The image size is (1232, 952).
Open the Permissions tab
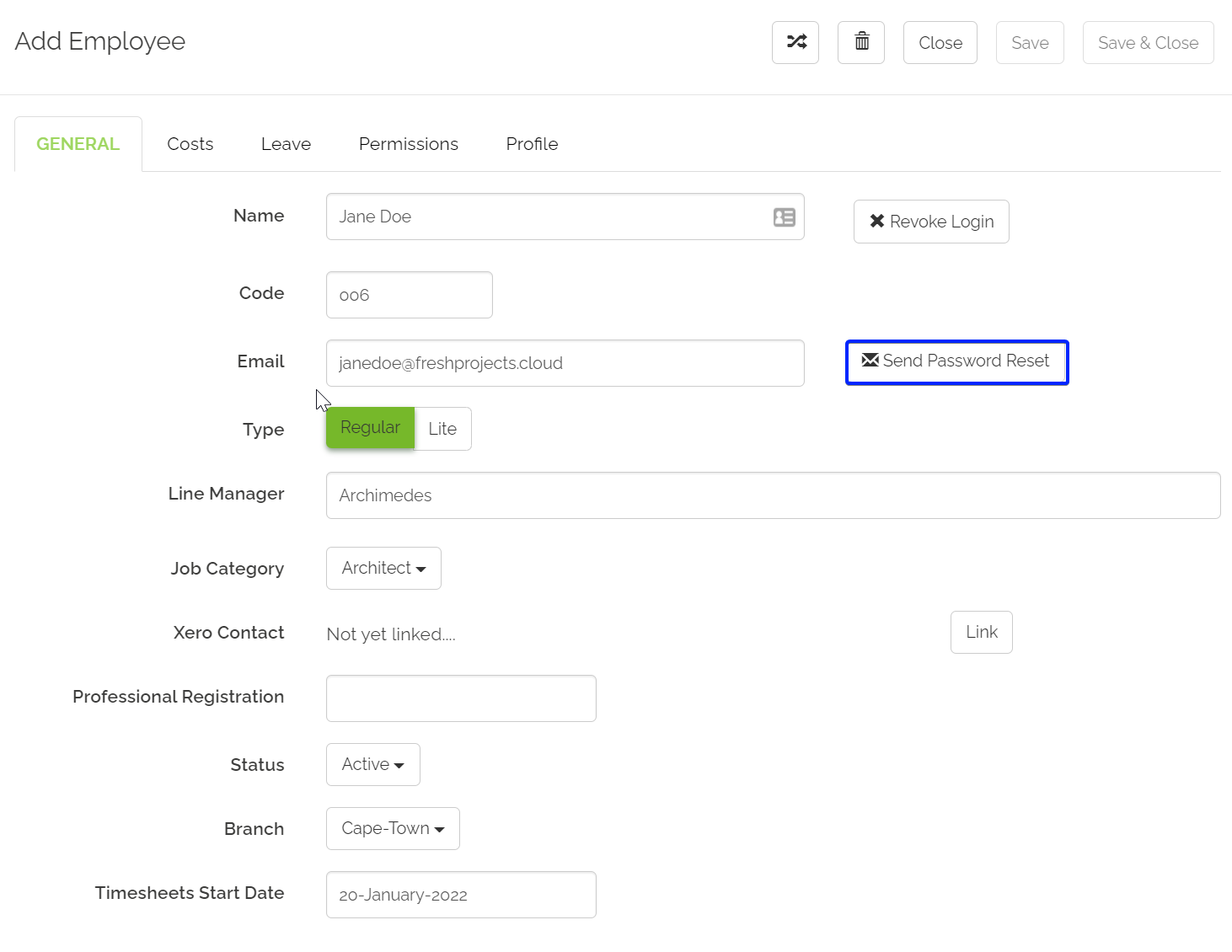409,144
